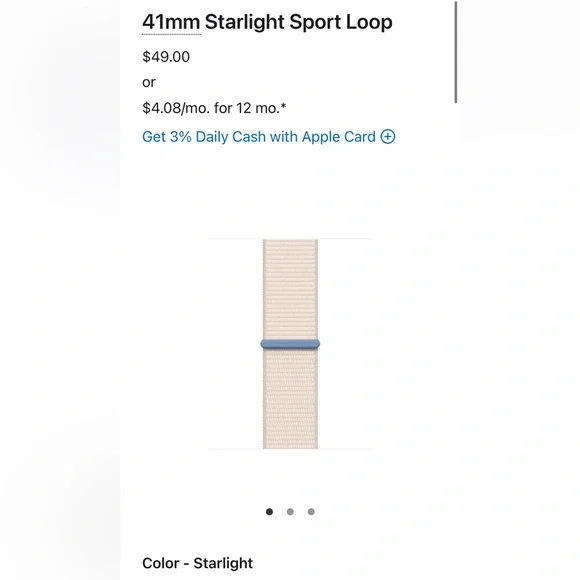Click the Starlight Sport Loop band image
Image resolution: width=580 pixels, height=580 pixels.
coord(290,344)
